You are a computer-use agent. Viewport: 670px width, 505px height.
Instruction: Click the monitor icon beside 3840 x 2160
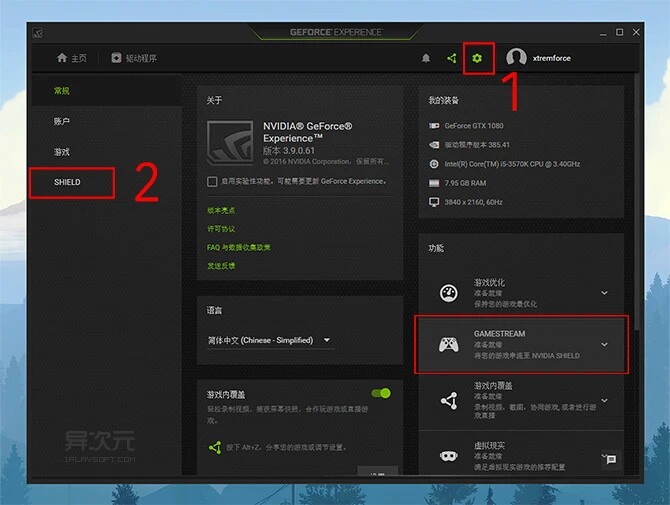[x=434, y=202]
